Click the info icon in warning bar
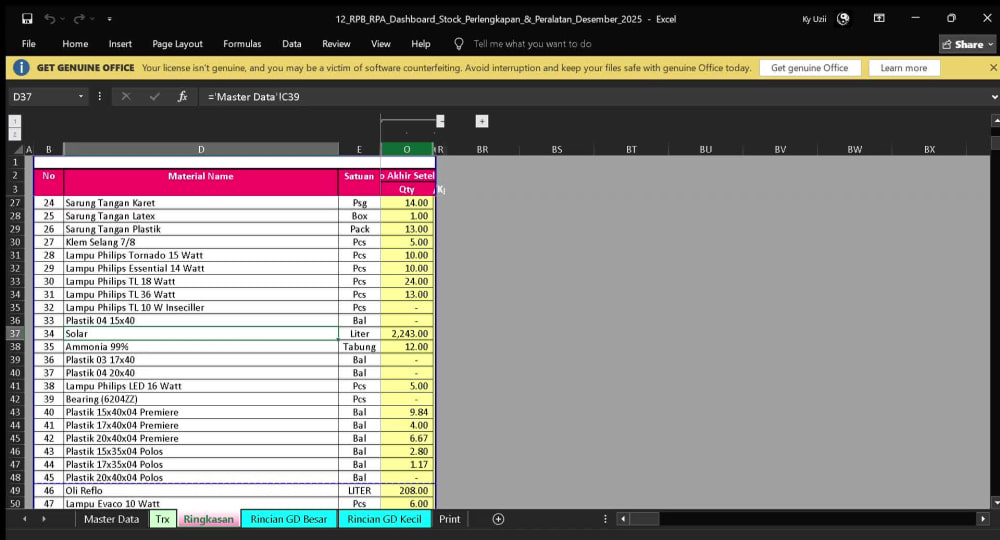 pos(21,68)
